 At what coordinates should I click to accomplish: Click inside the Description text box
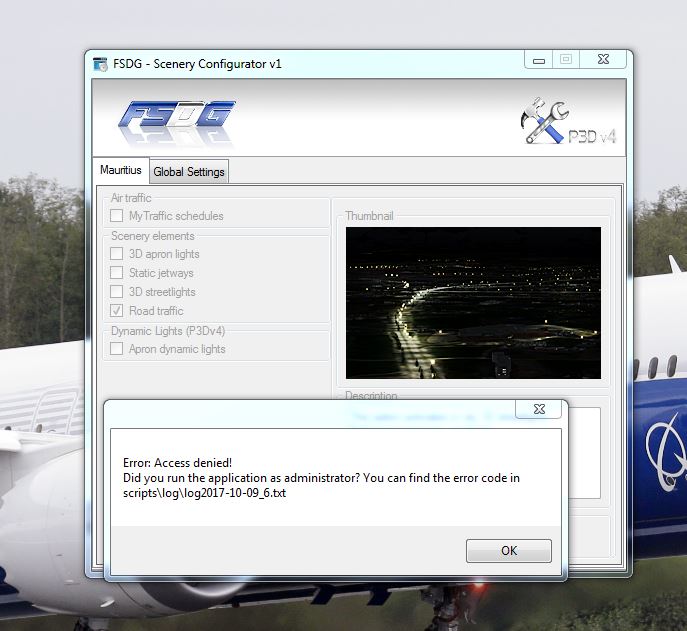coord(580,450)
